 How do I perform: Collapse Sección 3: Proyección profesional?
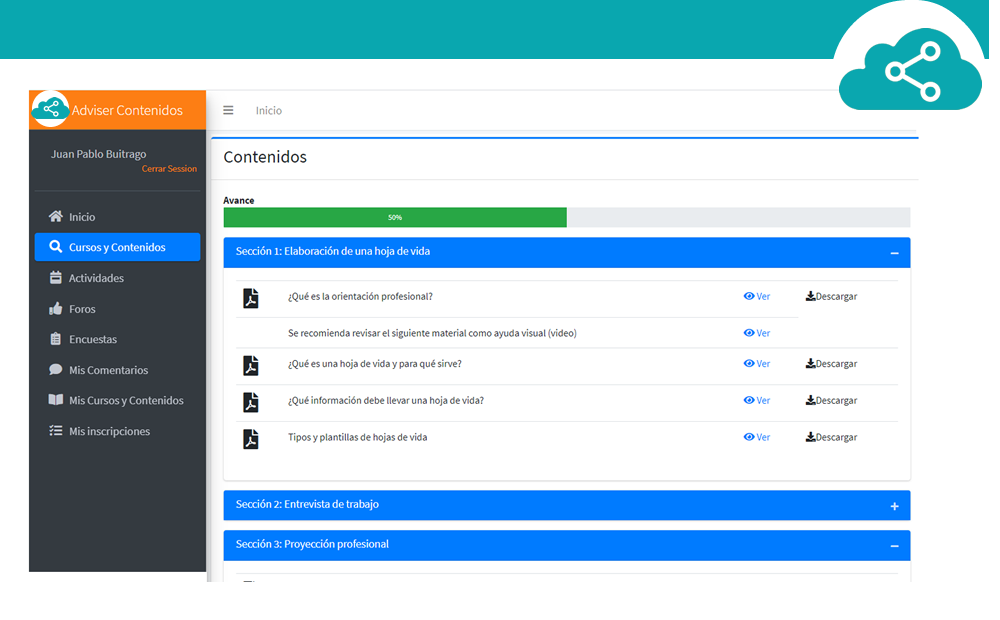pyautogui.click(x=894, y=546)
